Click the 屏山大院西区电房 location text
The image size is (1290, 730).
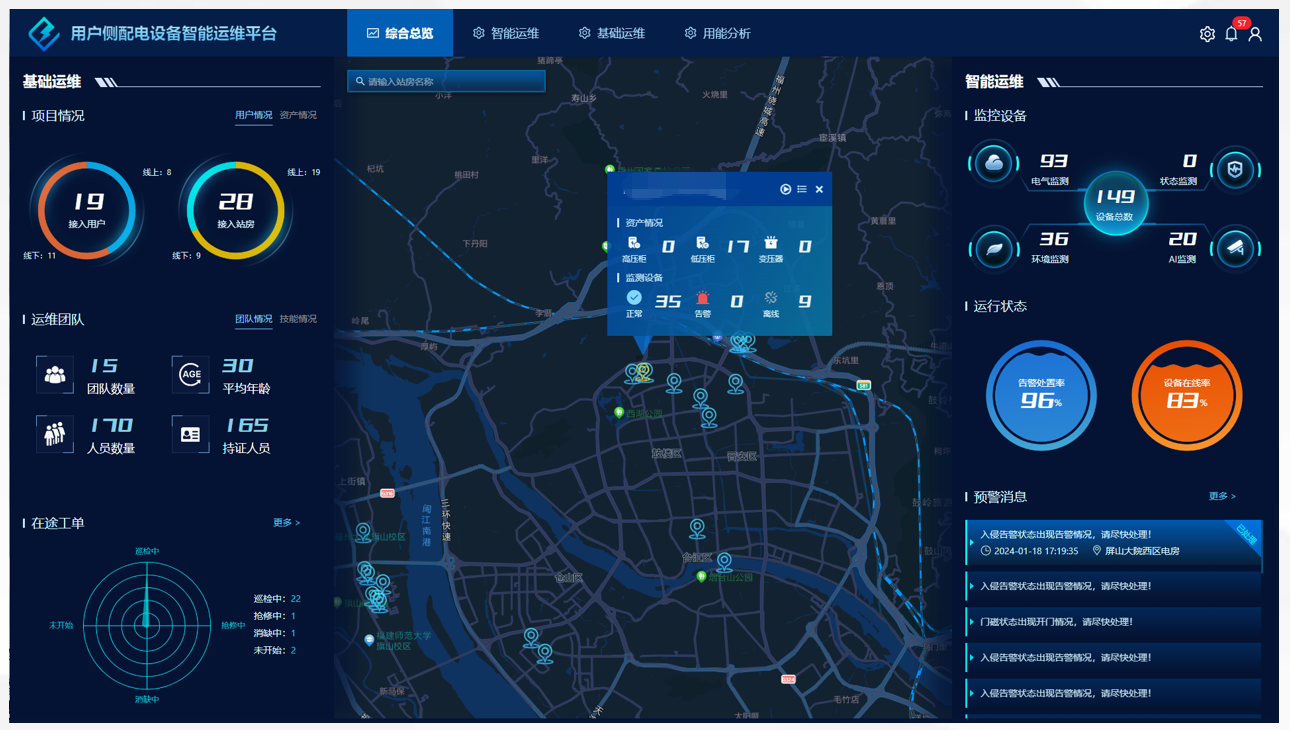1142,551
